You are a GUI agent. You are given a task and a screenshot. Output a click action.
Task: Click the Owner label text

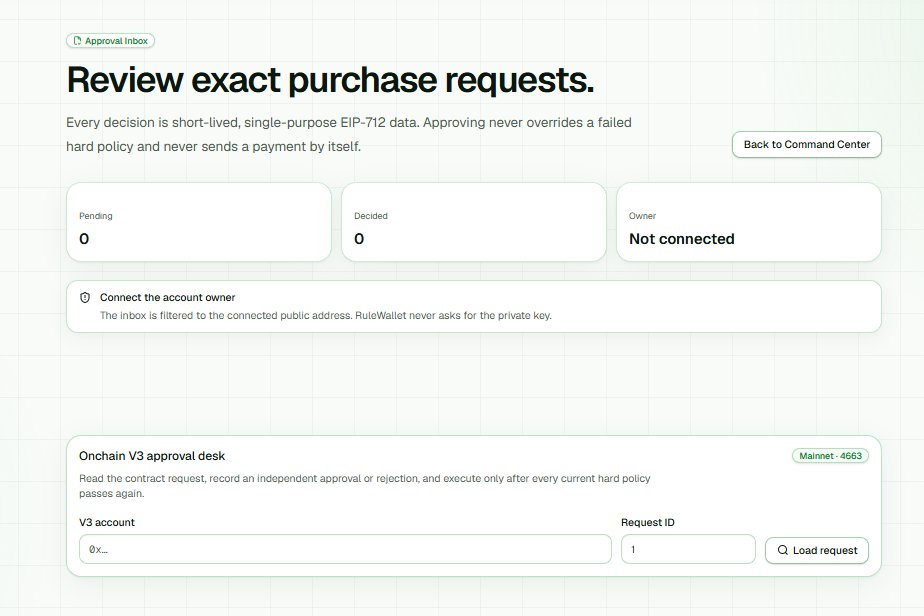point(642,216)
